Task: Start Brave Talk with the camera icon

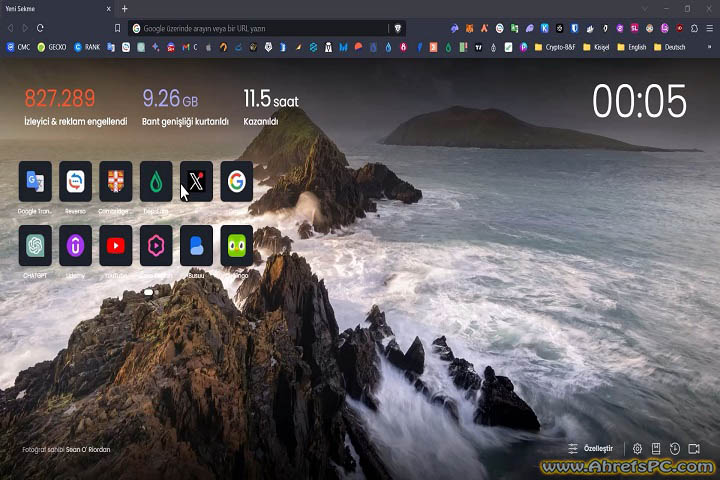Action: (x=694, y=449)
